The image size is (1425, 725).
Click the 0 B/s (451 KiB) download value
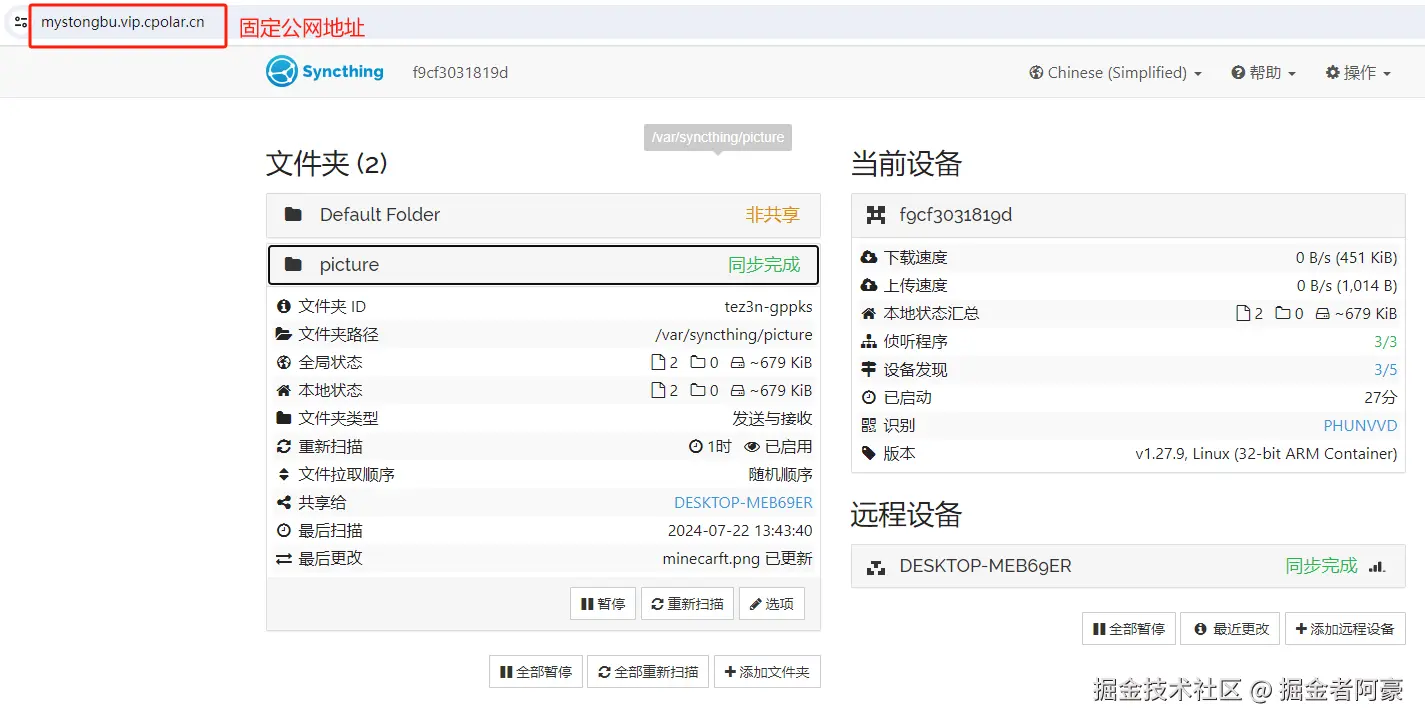(x=1347, y=257)
